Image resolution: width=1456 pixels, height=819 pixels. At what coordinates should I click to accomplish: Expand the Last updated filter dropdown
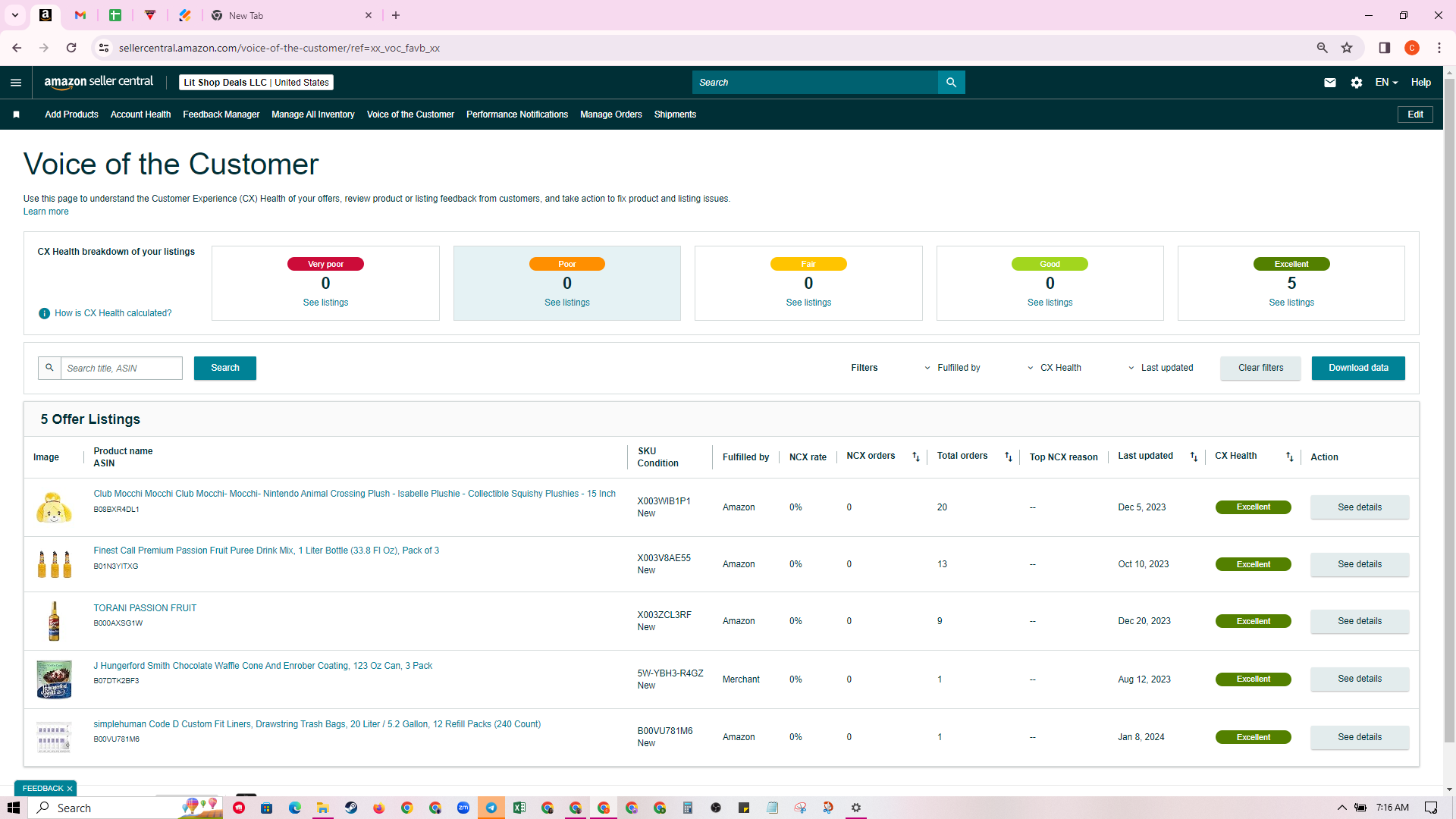(1160, 368)
